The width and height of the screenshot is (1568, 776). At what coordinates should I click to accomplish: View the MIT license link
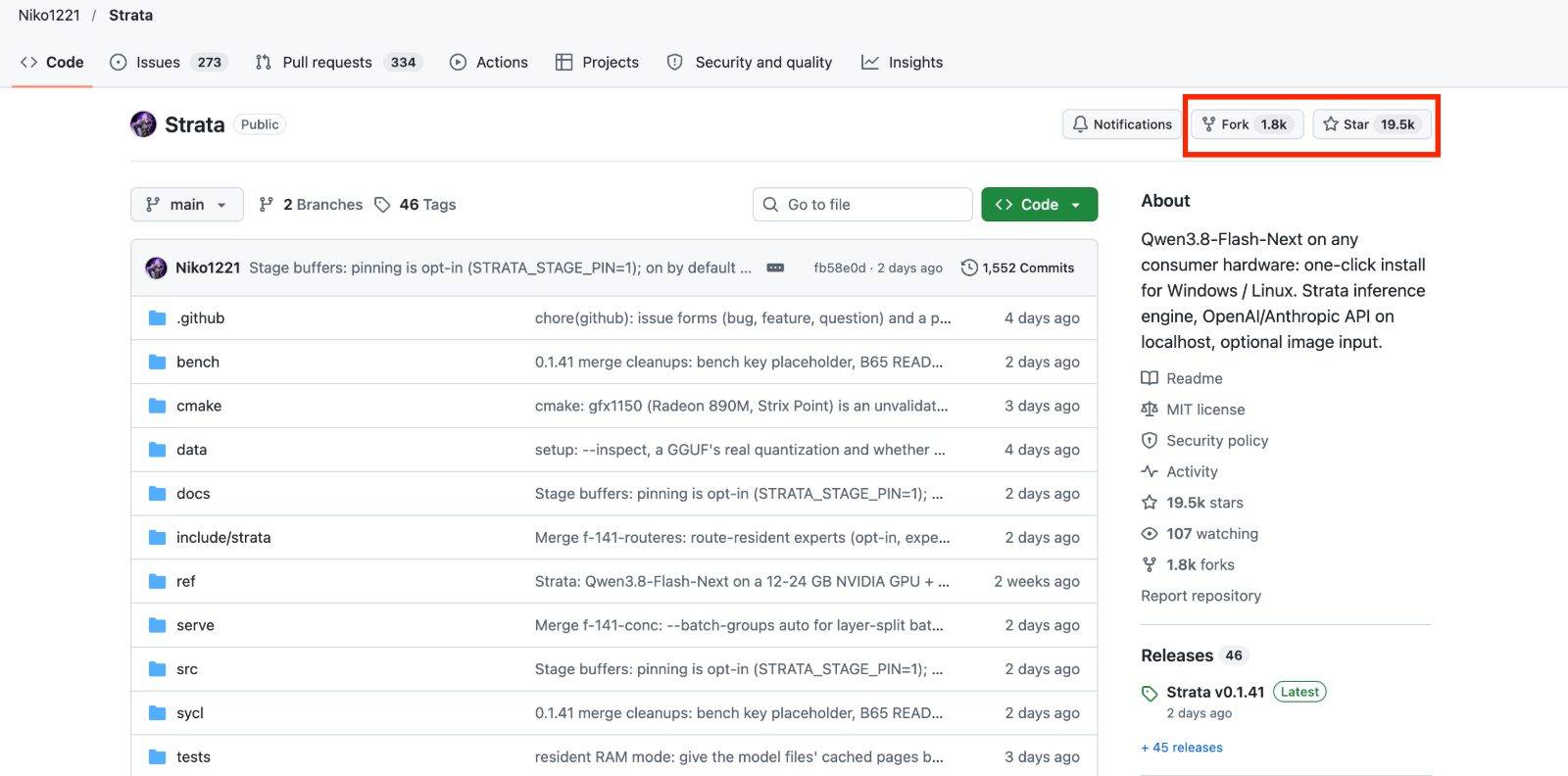(x=1193, y=410)
